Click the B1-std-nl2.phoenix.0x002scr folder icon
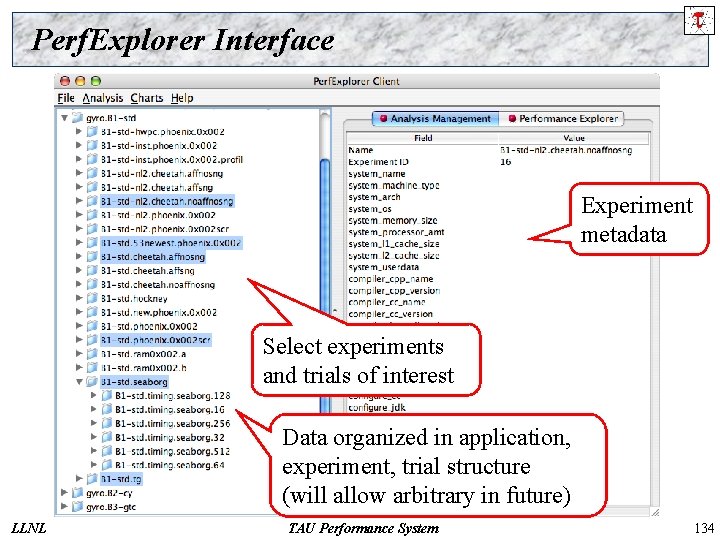Screen dimensions: 720x540 tap(92, 229)
